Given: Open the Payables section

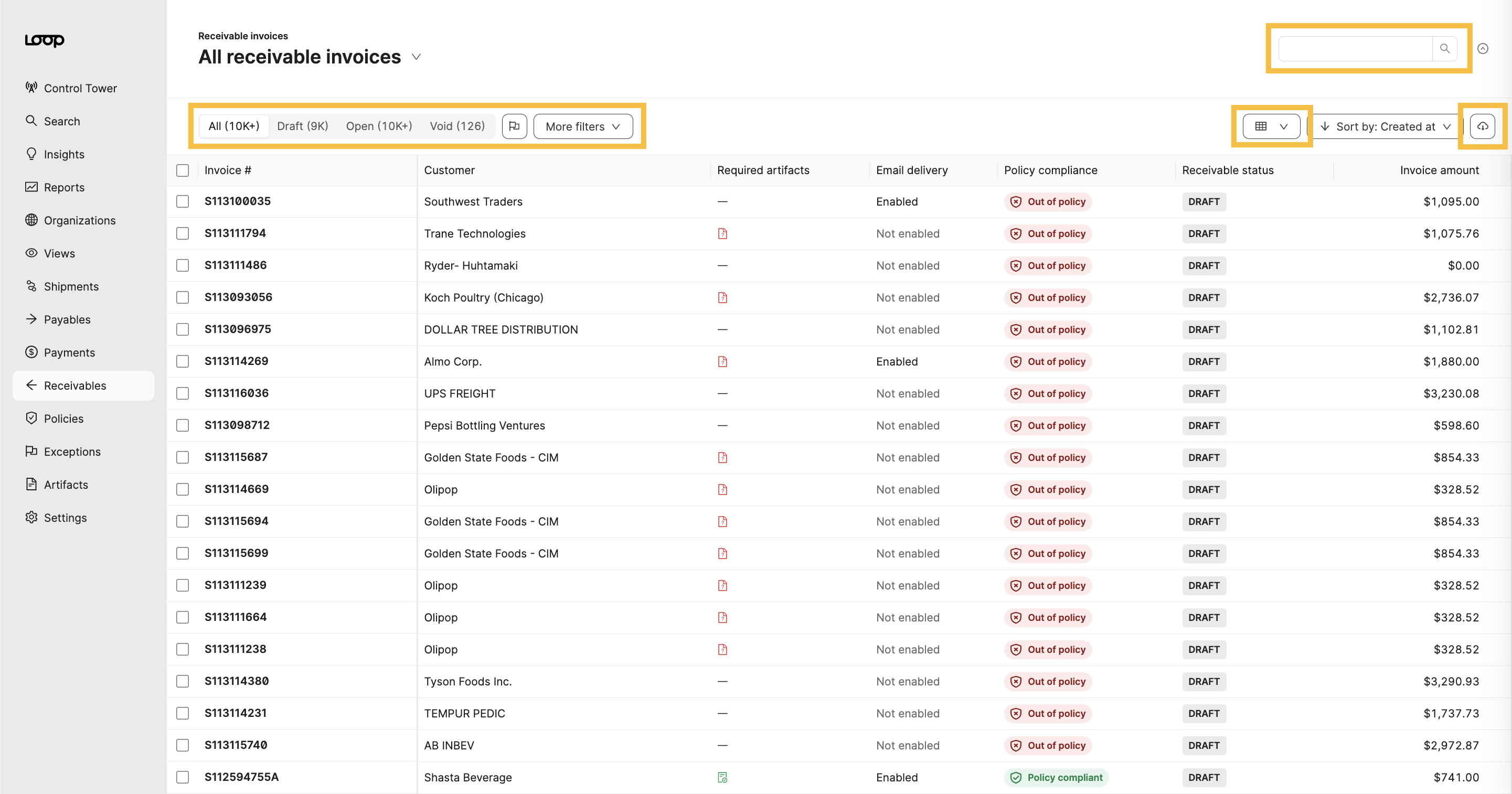Looking at the screenshot, I should click(x=83, y=319).
